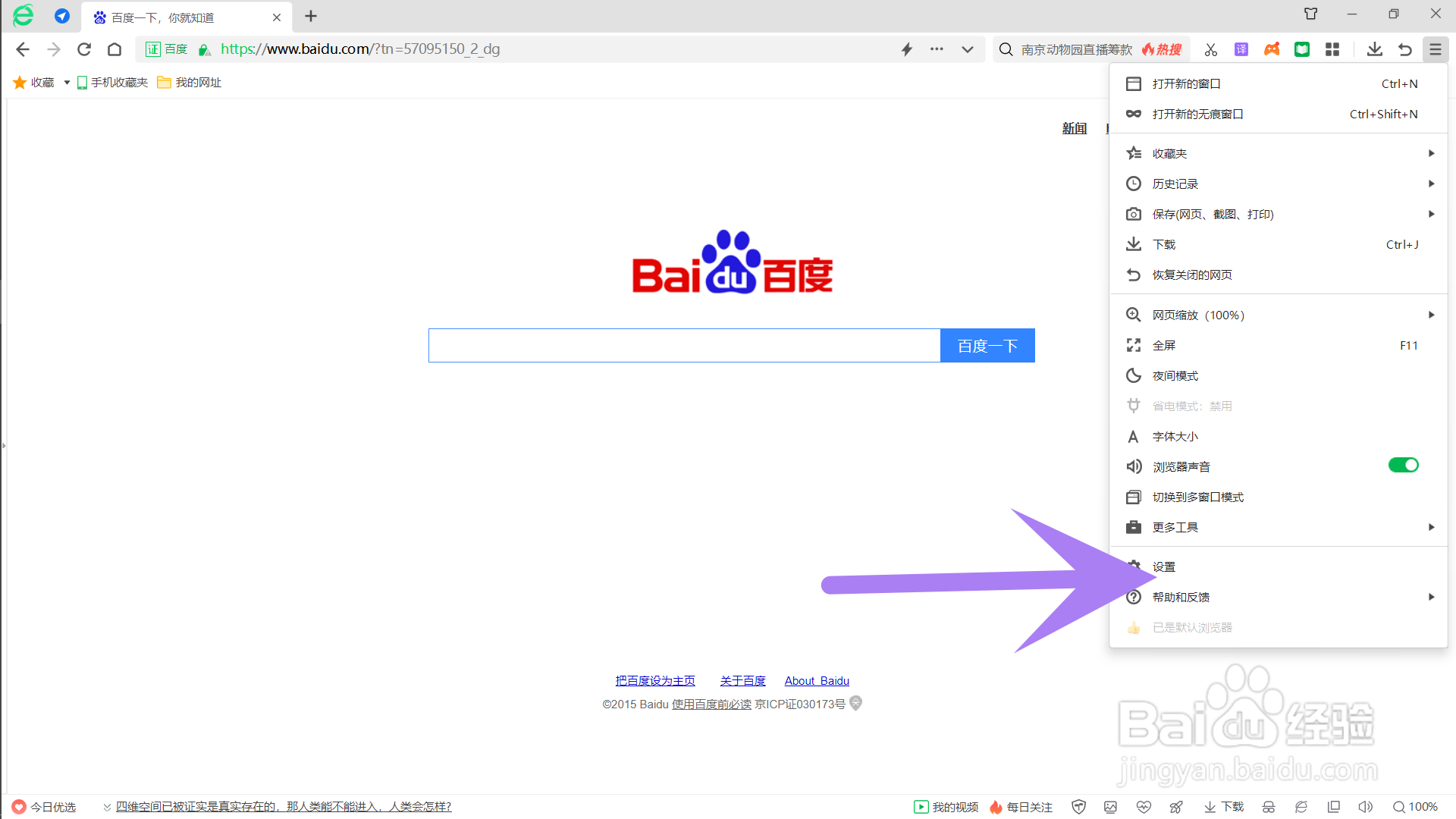
Task: Click the 360 browser logo icon
Action: [x=24, y=15]
